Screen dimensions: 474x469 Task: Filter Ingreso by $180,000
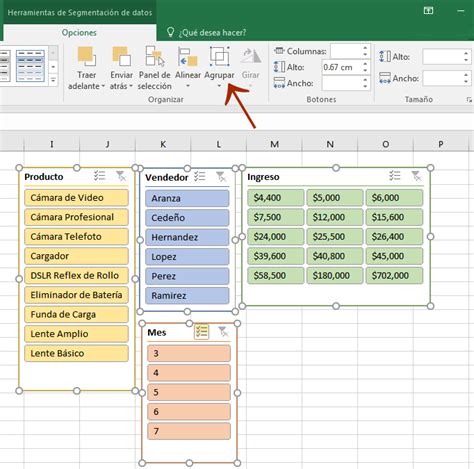point(335,275)
